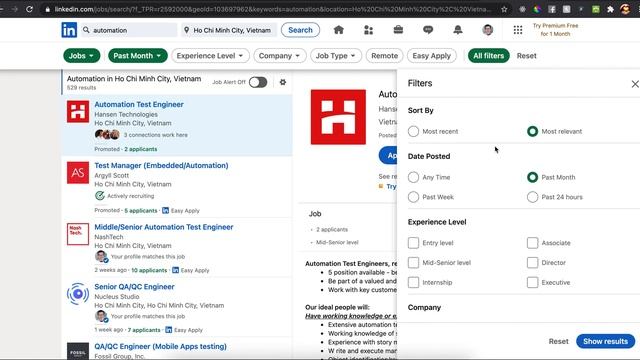
Task: Check the Associate experience box
Action: click(x=532, y=243)
